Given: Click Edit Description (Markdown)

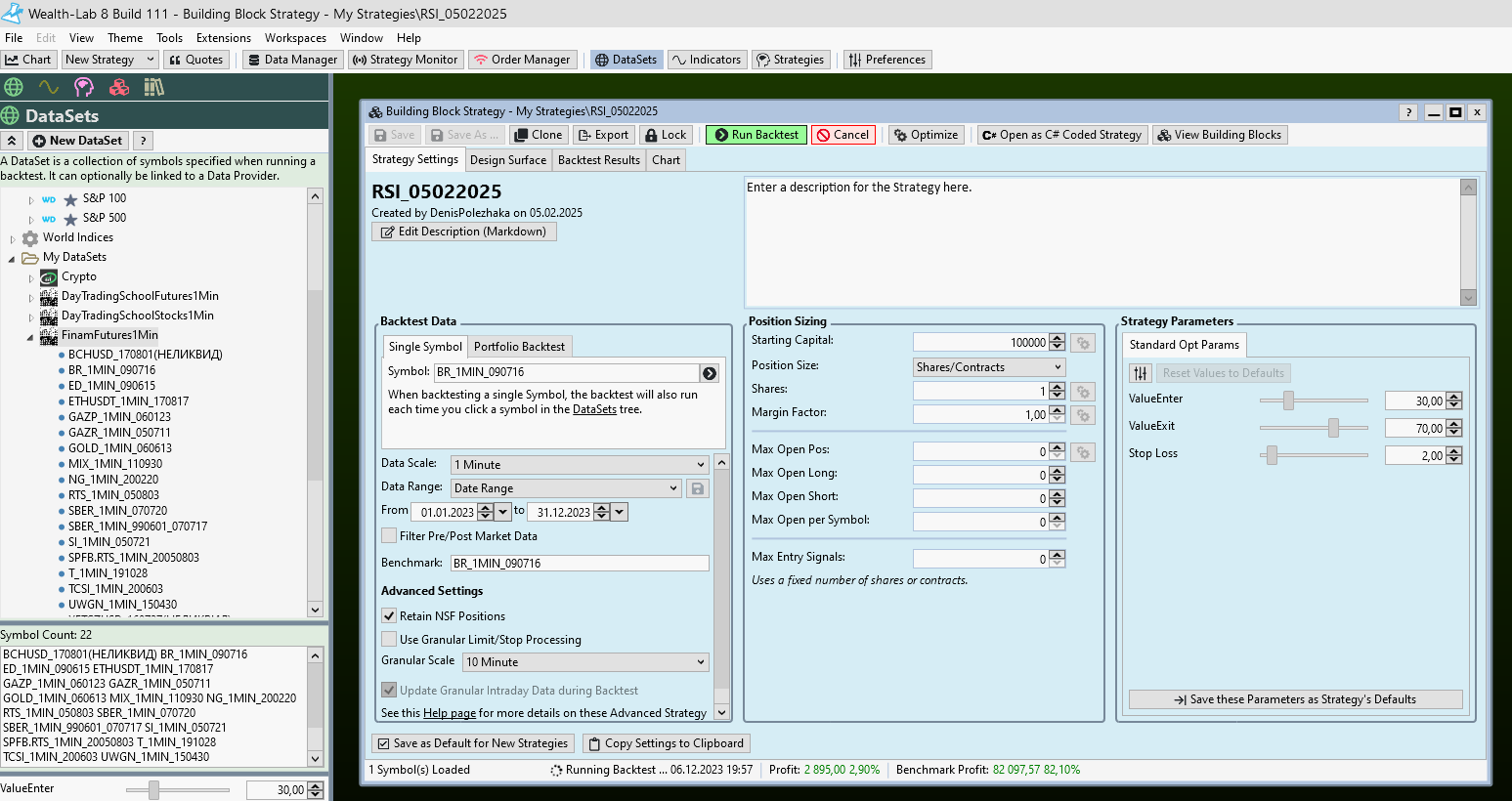Looking at the screenshot, I should (464, 232).
